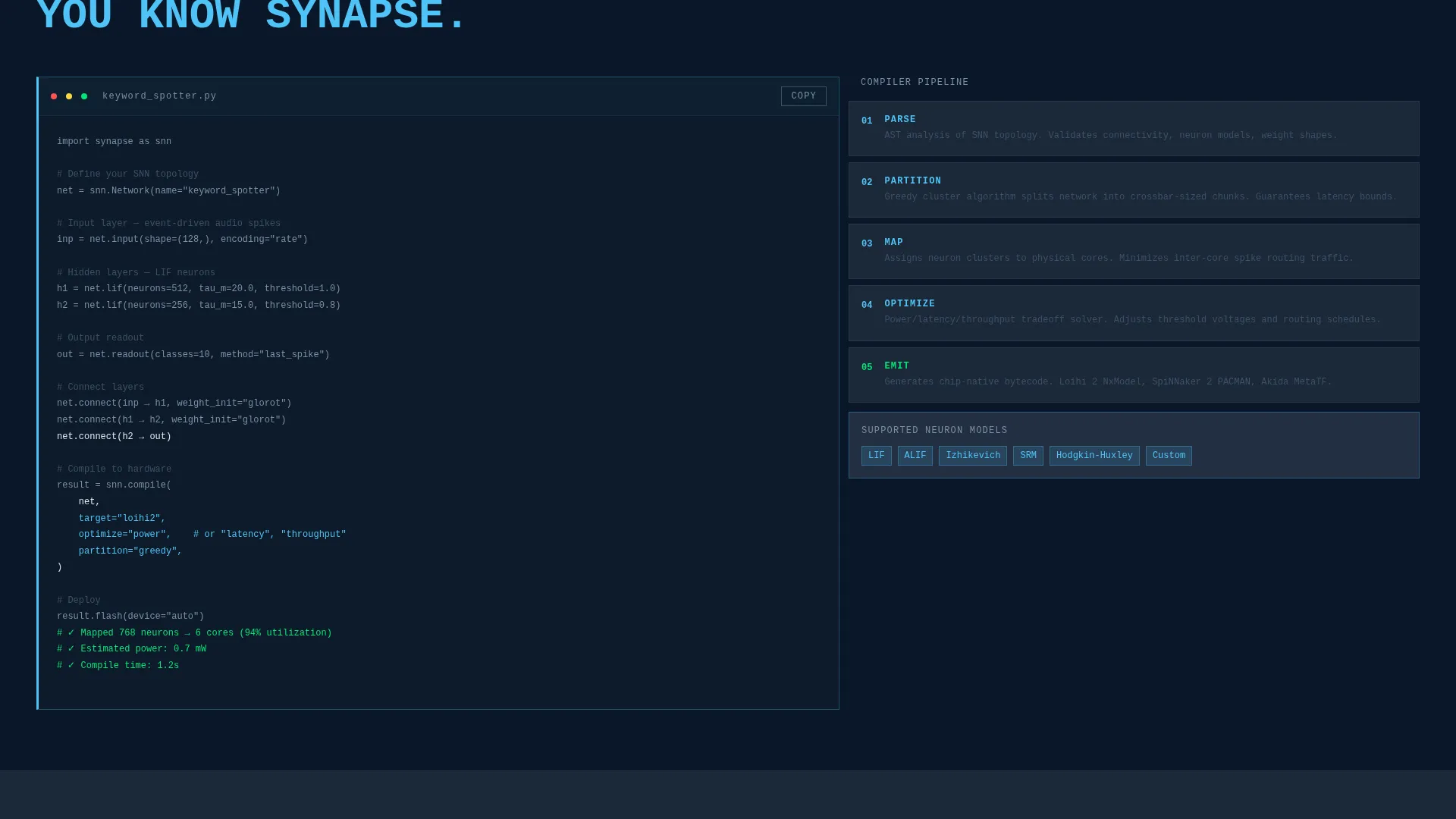1456x819 pixels.
Task: Click the yellow window dot
Action: click(x=69, y=96)
